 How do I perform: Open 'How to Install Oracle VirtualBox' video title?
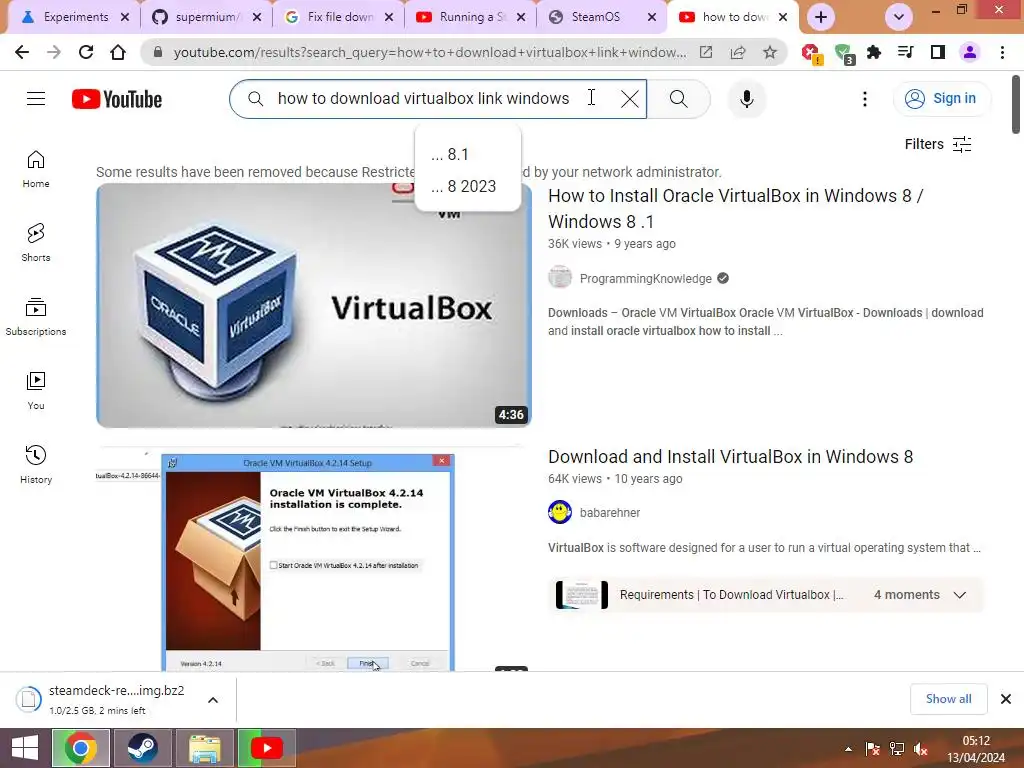pos(735,208)
